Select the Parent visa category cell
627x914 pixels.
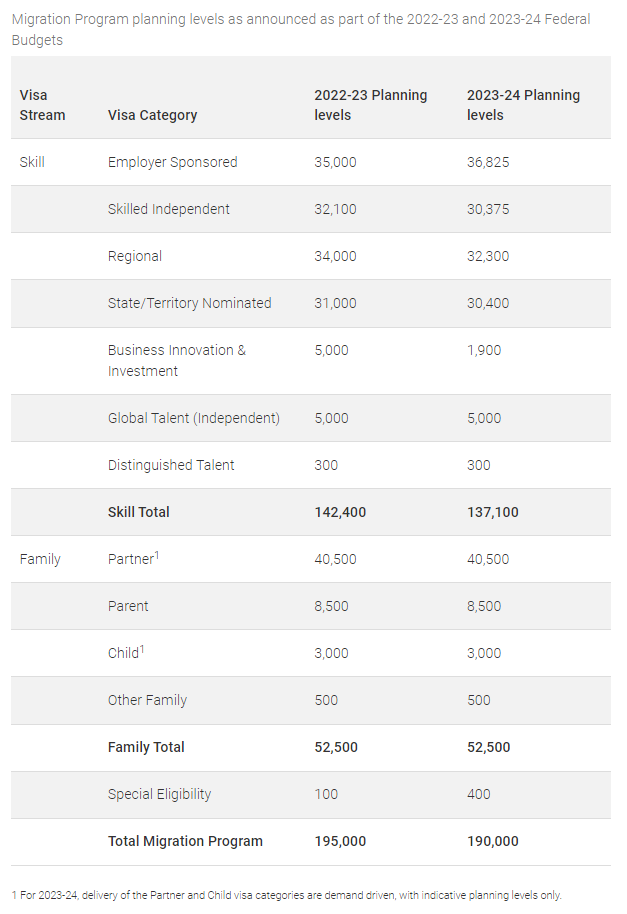[128, 606]
